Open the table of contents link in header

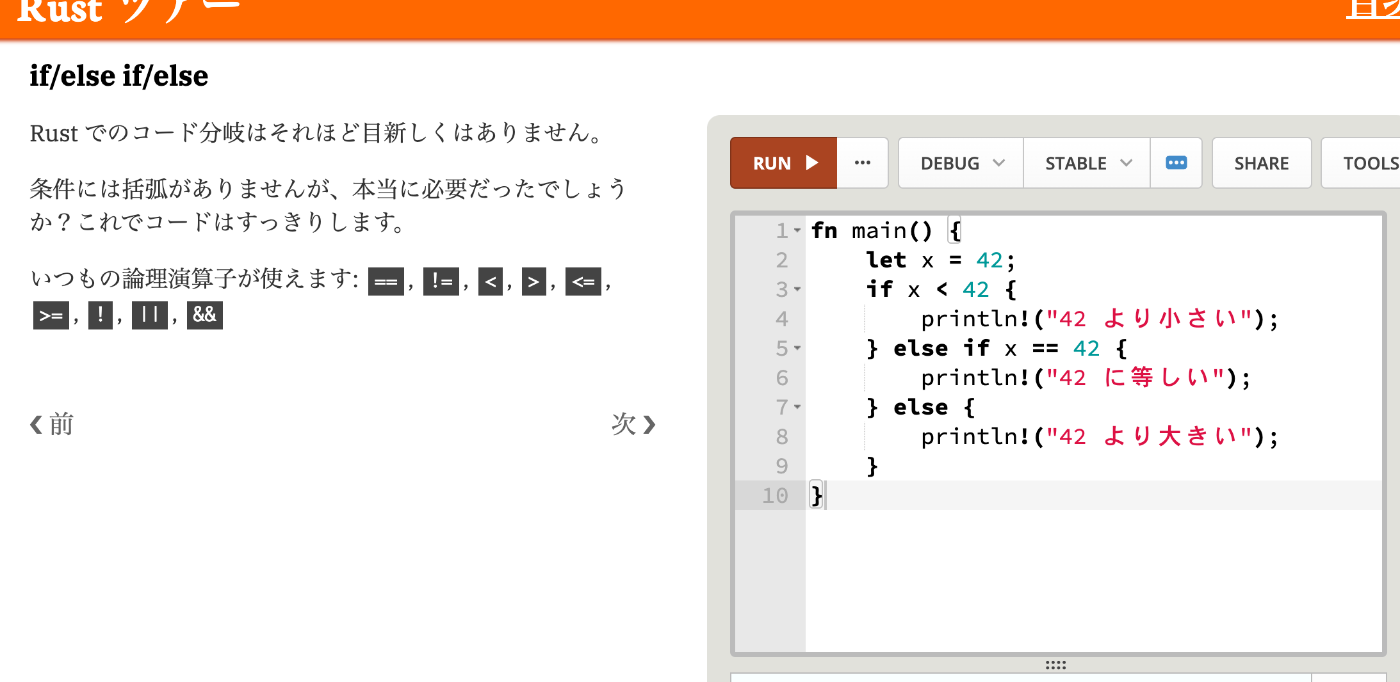point(1373,8)
